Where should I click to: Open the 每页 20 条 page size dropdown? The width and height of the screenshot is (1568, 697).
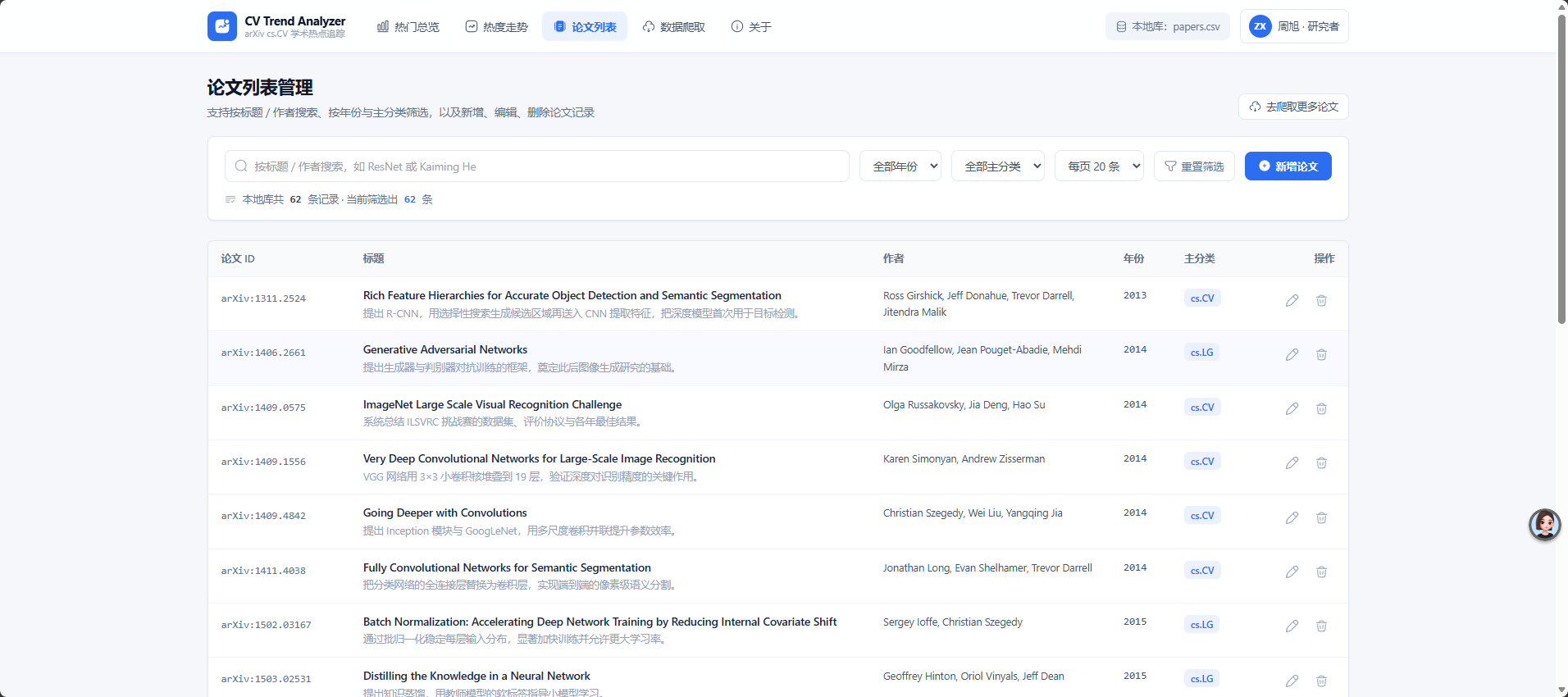pyautogui.click(x=1099, y=166)
